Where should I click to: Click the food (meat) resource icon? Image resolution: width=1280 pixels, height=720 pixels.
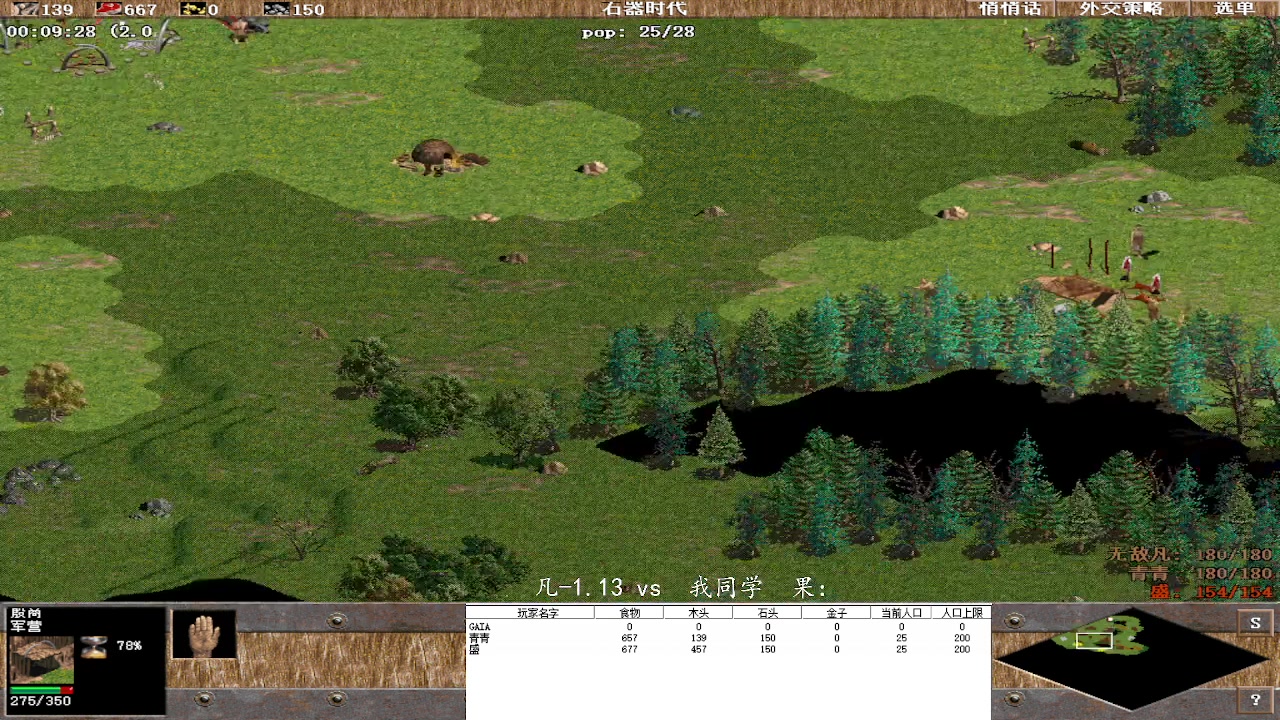(x=108, y=9)
